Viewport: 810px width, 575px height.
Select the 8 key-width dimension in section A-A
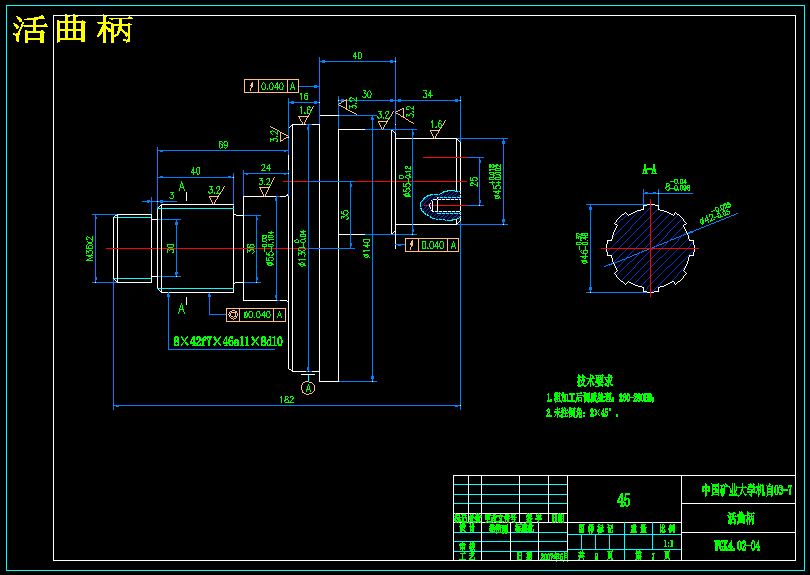tap(677, 185)
